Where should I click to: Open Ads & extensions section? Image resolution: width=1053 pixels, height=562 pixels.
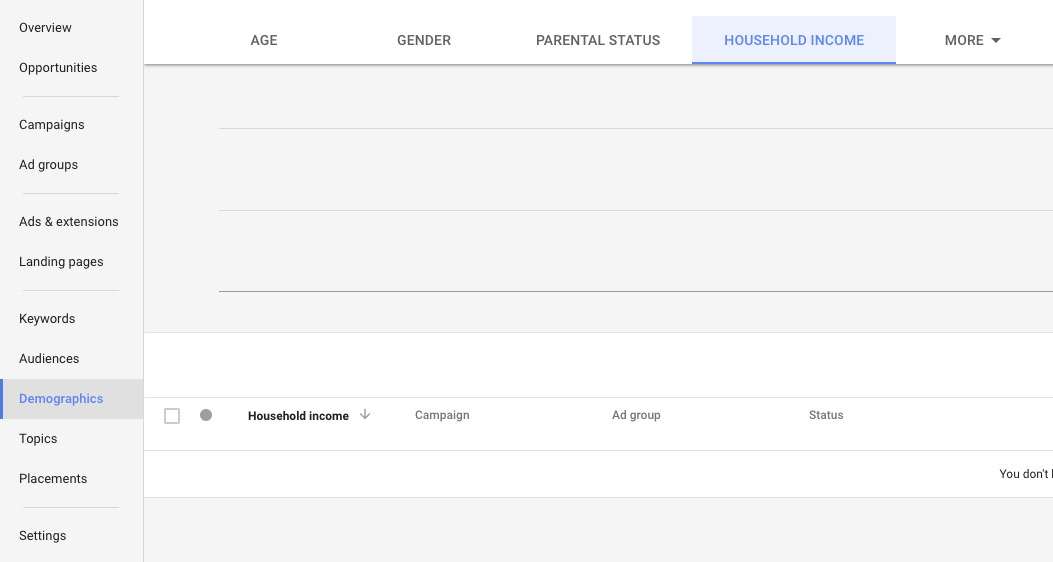(x=69, y=222)
